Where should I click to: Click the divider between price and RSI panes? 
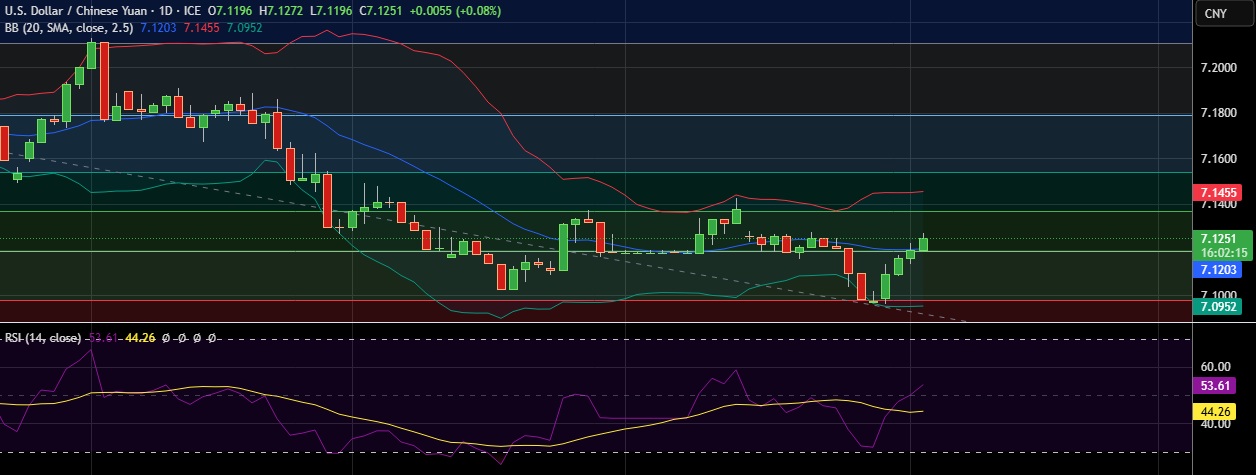pos(600,323)
